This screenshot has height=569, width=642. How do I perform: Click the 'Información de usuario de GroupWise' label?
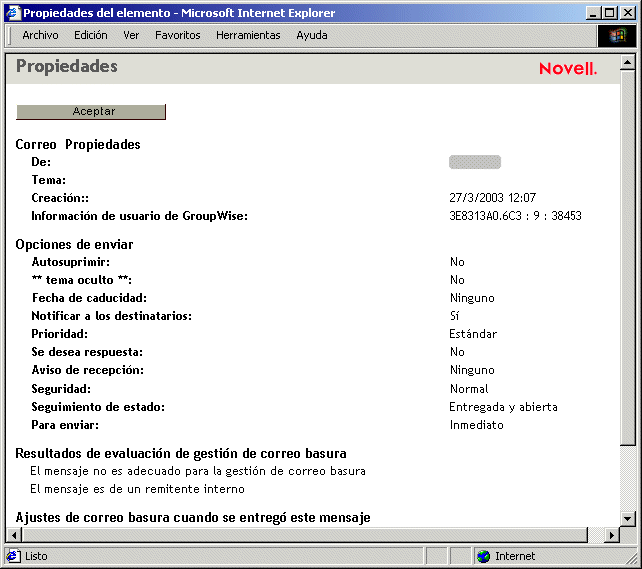coord(140,216)
